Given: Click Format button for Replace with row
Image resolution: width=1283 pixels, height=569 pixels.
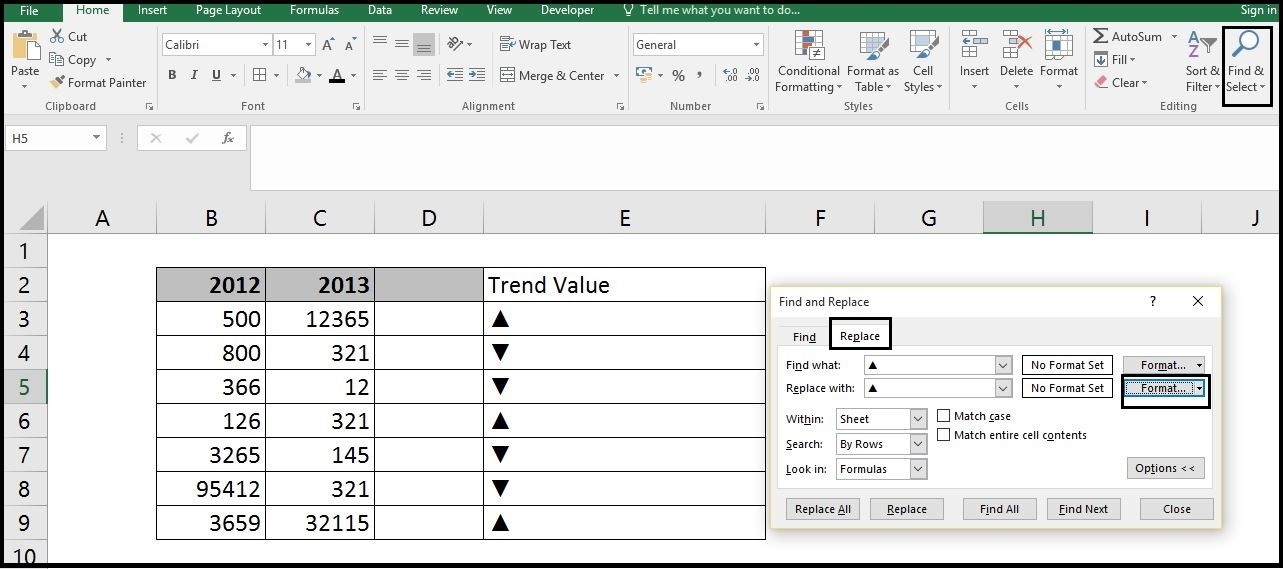Looking at the screenshot, I should 1160,388.
